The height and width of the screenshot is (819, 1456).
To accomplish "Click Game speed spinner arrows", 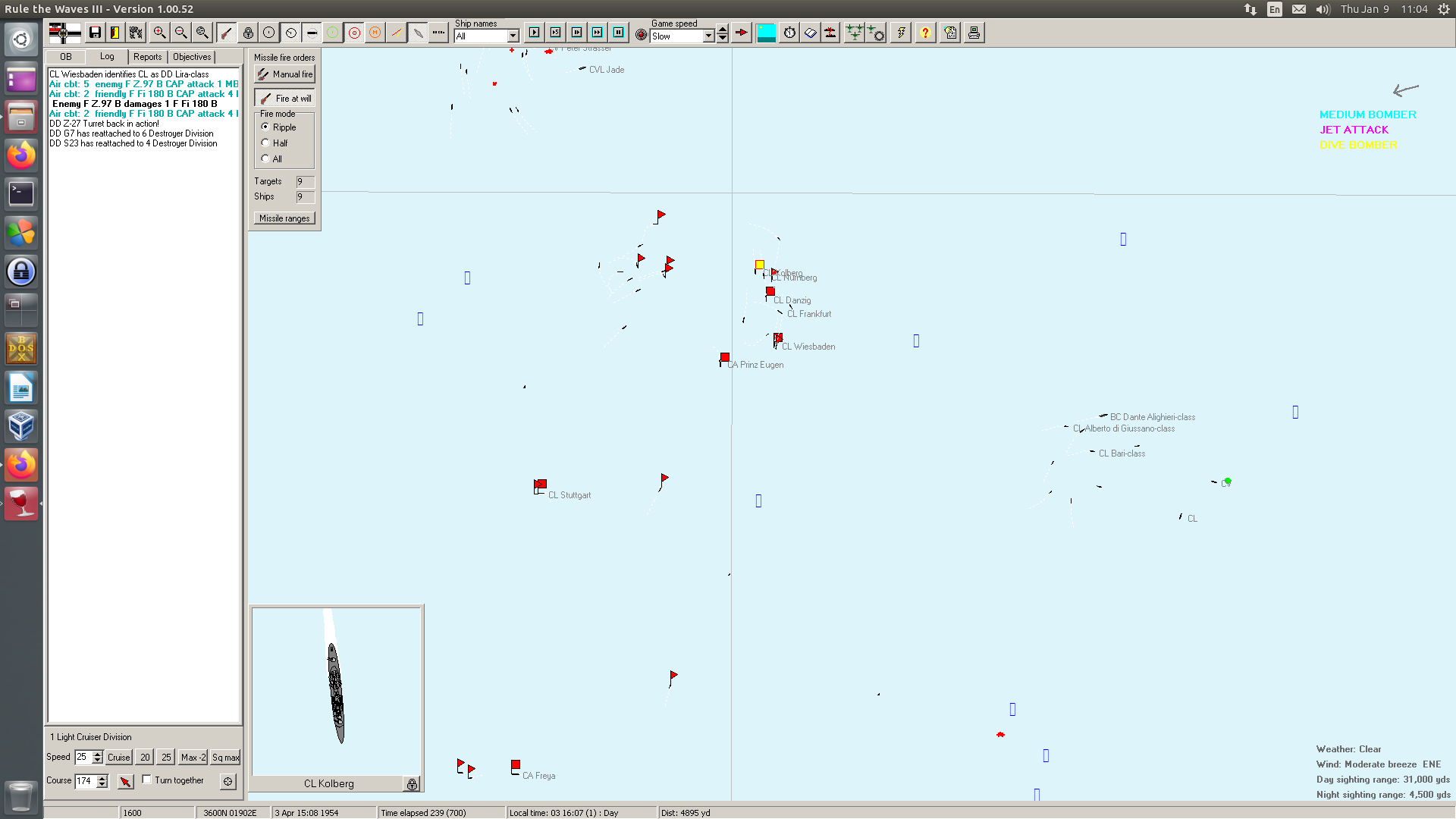I will coord(723,33).
